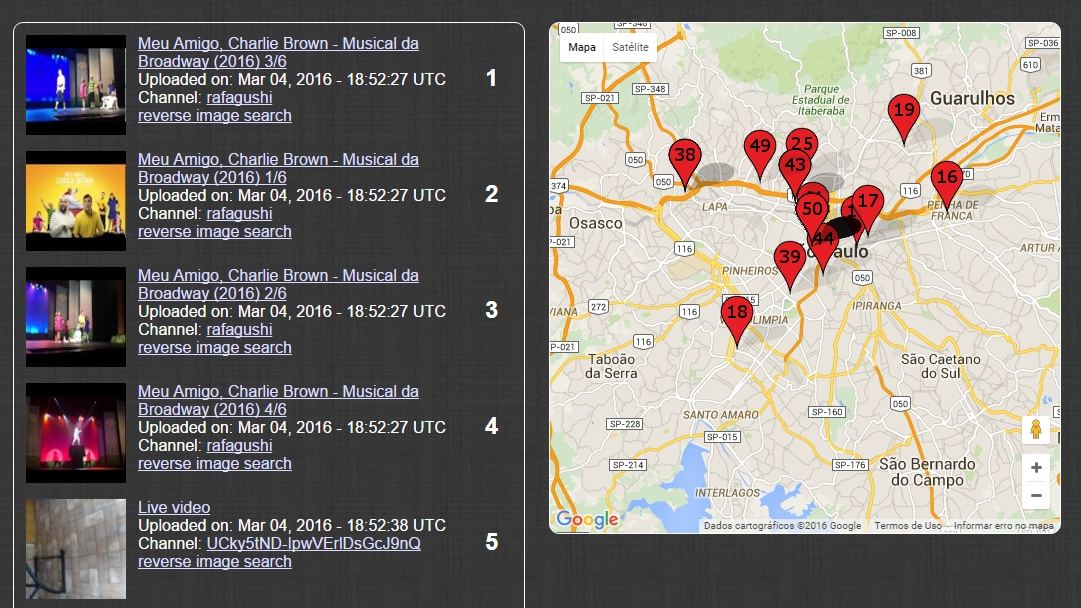Screen dimensions: 1081x608
Task: Open Google logo link on map
Action: [587, 519]
